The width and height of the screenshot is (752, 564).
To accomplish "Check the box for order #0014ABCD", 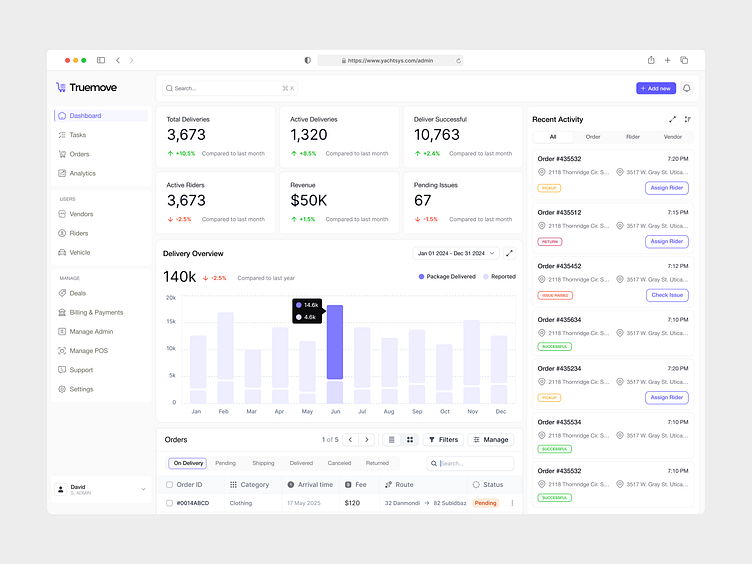I will [169, 503].
